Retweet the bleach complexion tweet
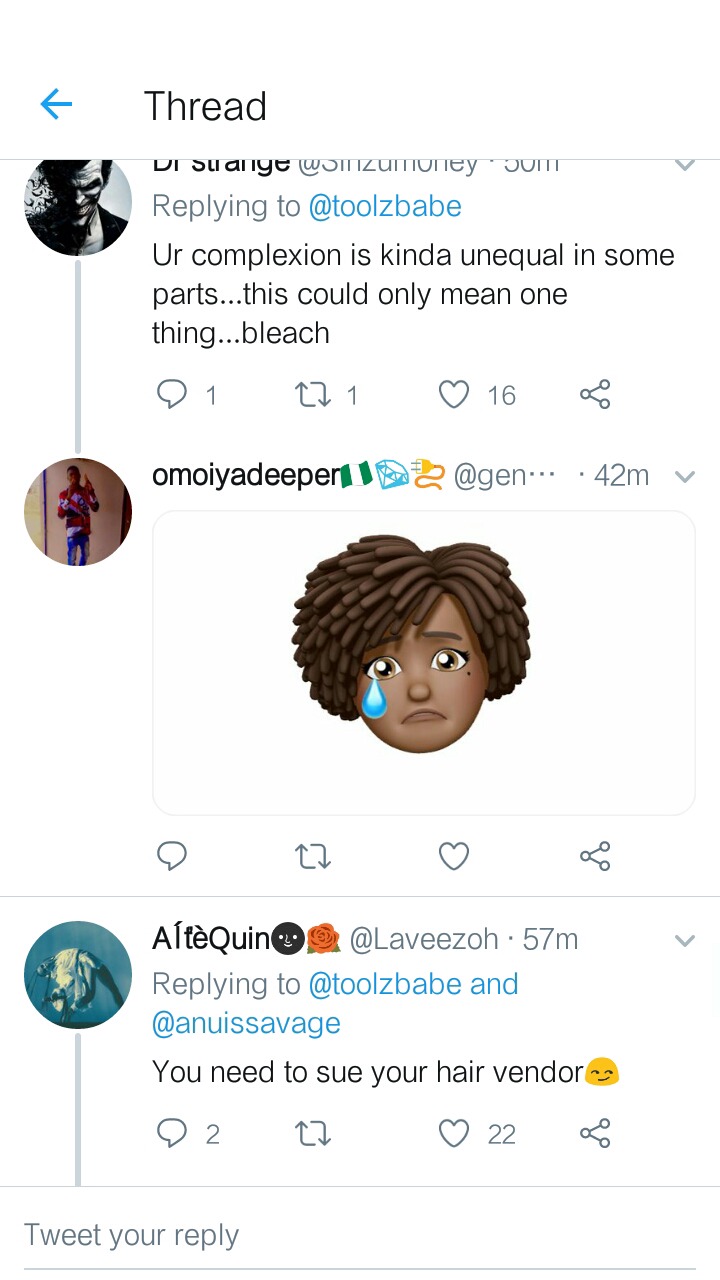720x1280 pixels. point(314,395)
